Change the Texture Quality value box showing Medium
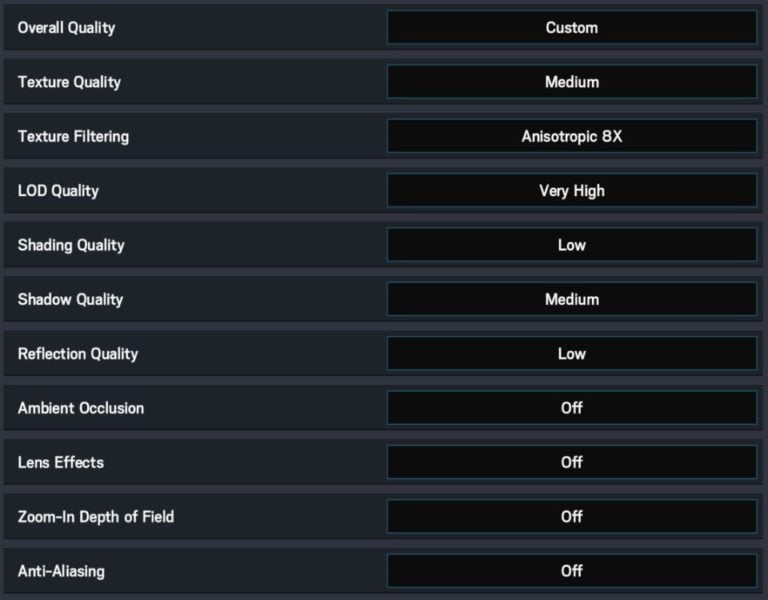768x600 pixels. [x=571, y=82]
